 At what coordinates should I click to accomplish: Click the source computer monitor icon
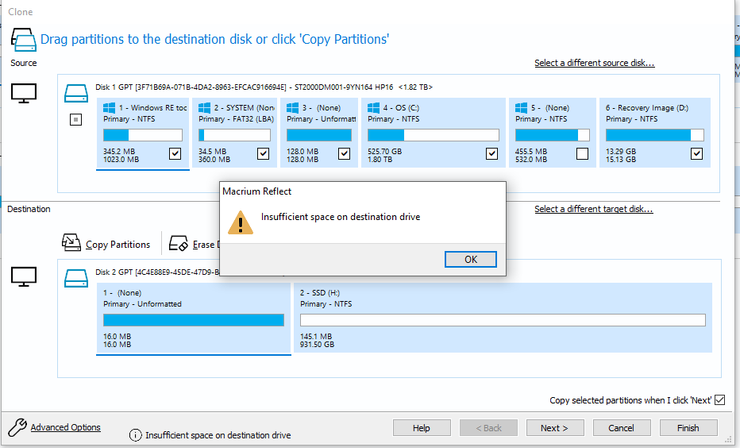point(23,93)
